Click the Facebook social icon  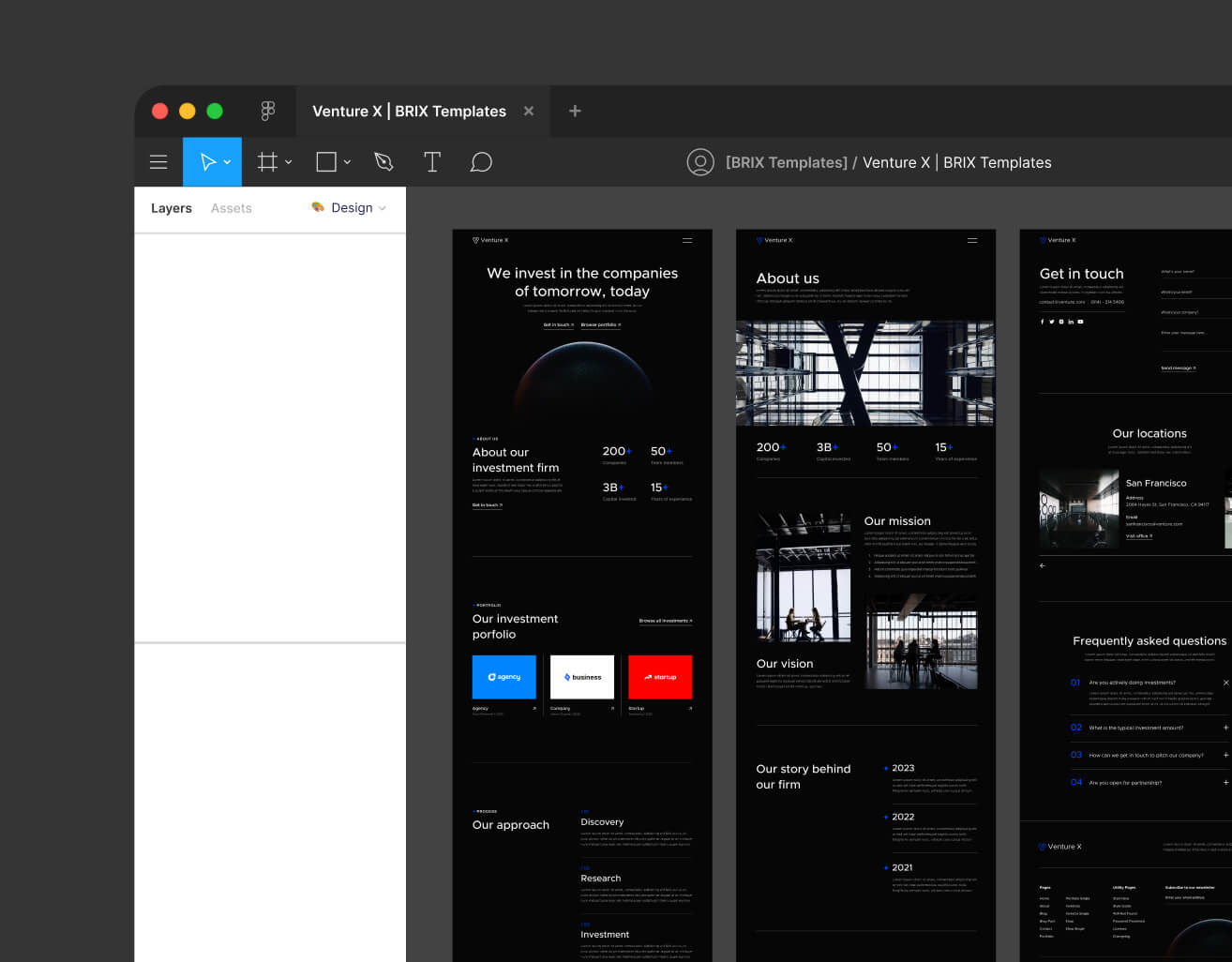(1042, 322)
